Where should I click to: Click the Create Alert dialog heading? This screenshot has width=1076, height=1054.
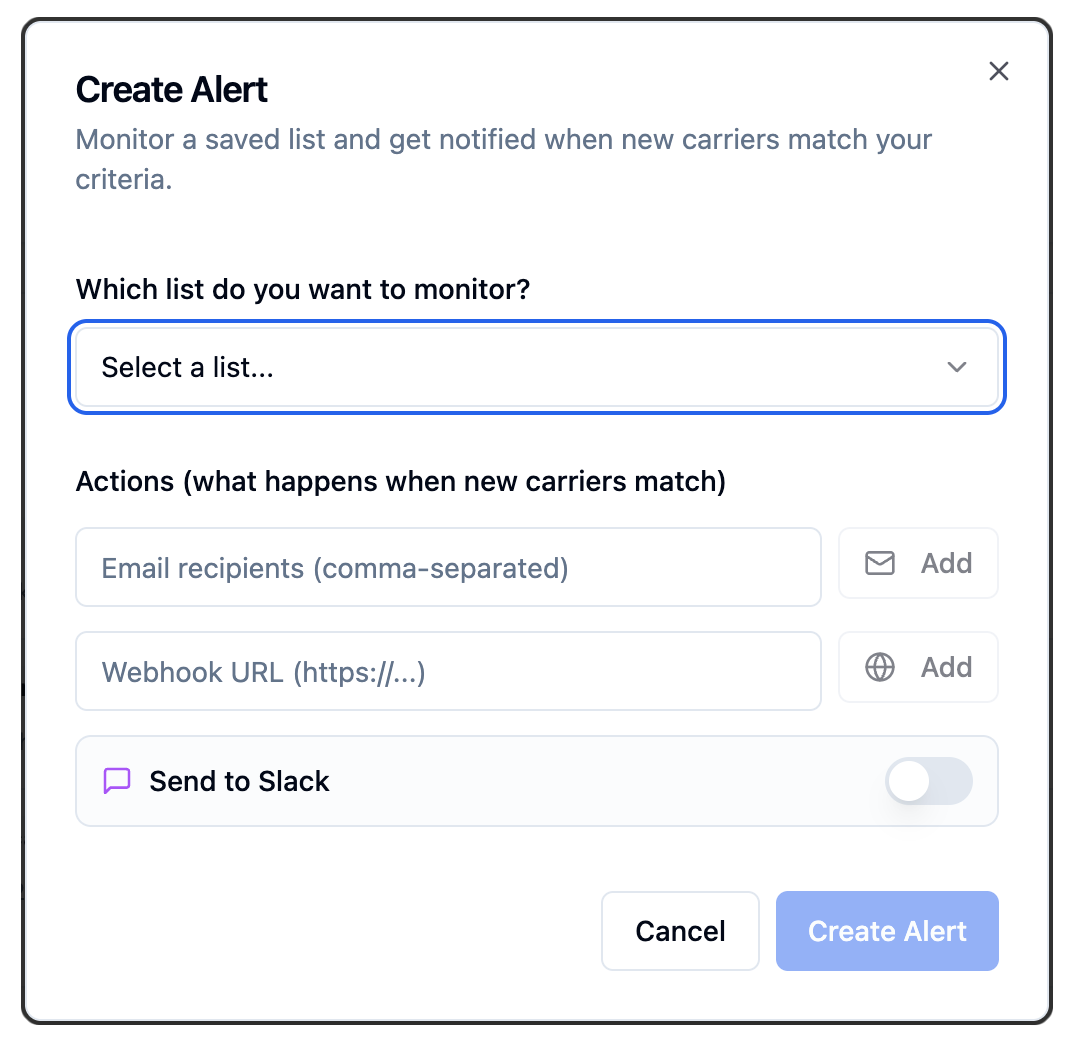pyautogui.click(x=172, y=90)
